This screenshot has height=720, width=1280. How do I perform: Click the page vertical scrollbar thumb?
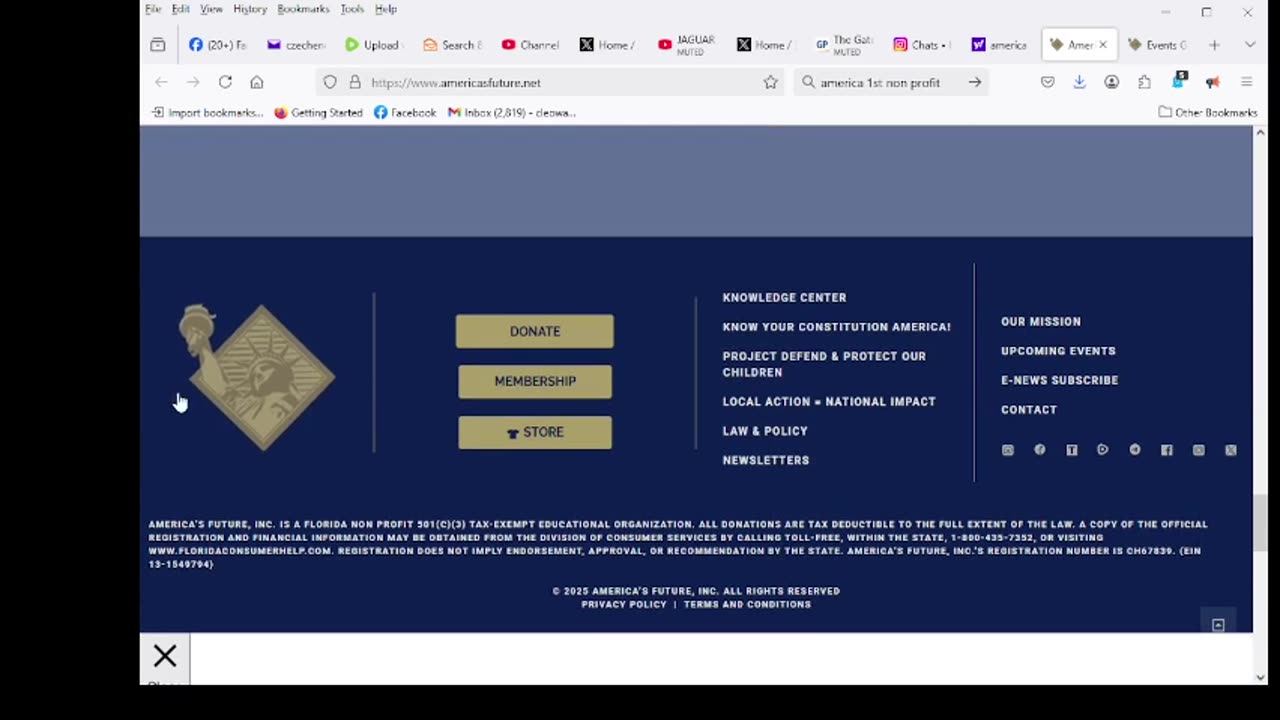1260,522
